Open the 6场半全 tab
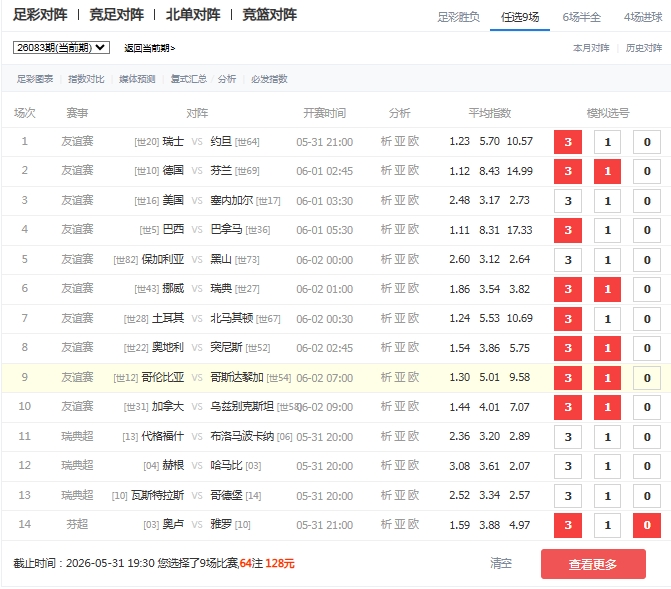Viewport: 671px width, 589px height. pyautogui.click(x=582, y=17)
